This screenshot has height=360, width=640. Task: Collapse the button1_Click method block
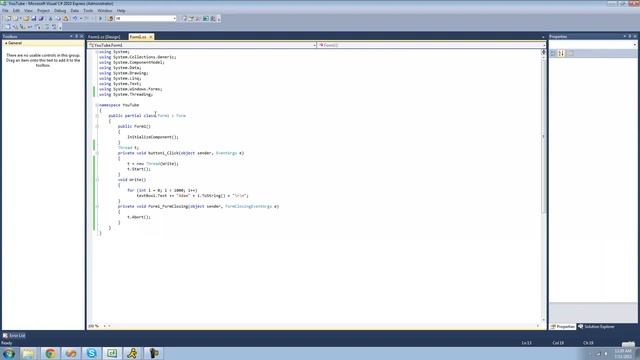tap(97, 153)
